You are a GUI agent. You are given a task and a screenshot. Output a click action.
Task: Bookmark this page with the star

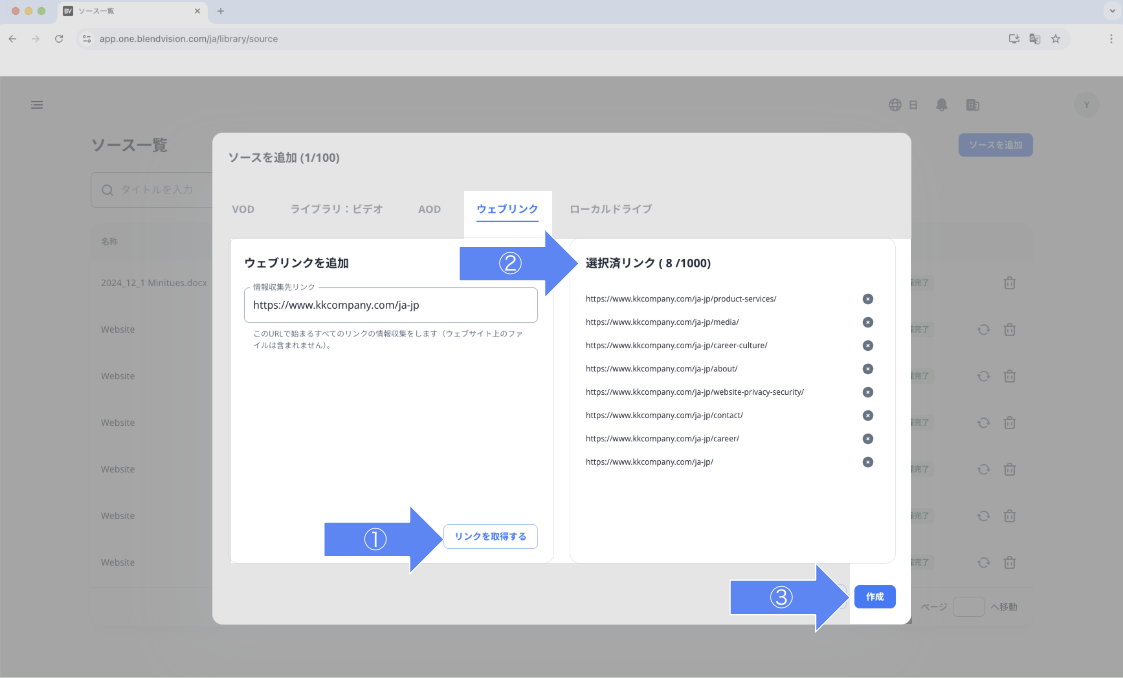click(x=1056, y=39)
